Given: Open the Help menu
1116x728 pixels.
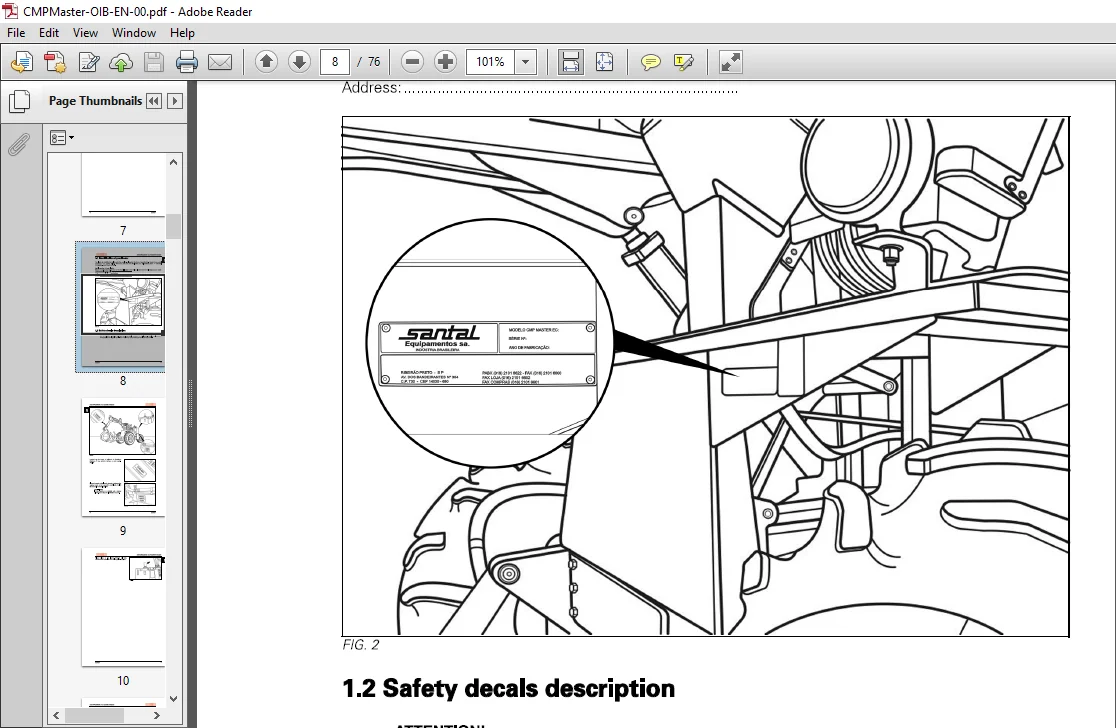Looking at the screenshot, I should tap(182, 33).
